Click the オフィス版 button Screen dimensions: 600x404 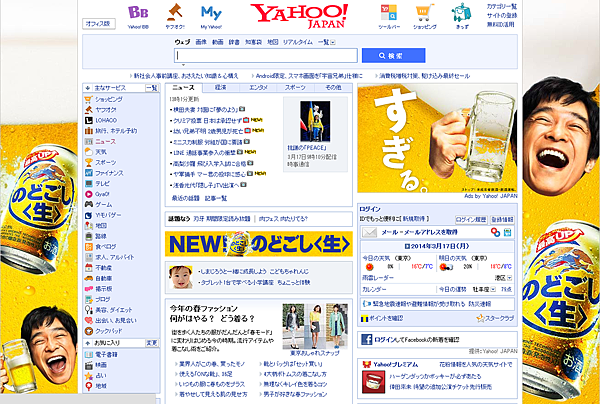pyautogui.click(x=98, y=24)
